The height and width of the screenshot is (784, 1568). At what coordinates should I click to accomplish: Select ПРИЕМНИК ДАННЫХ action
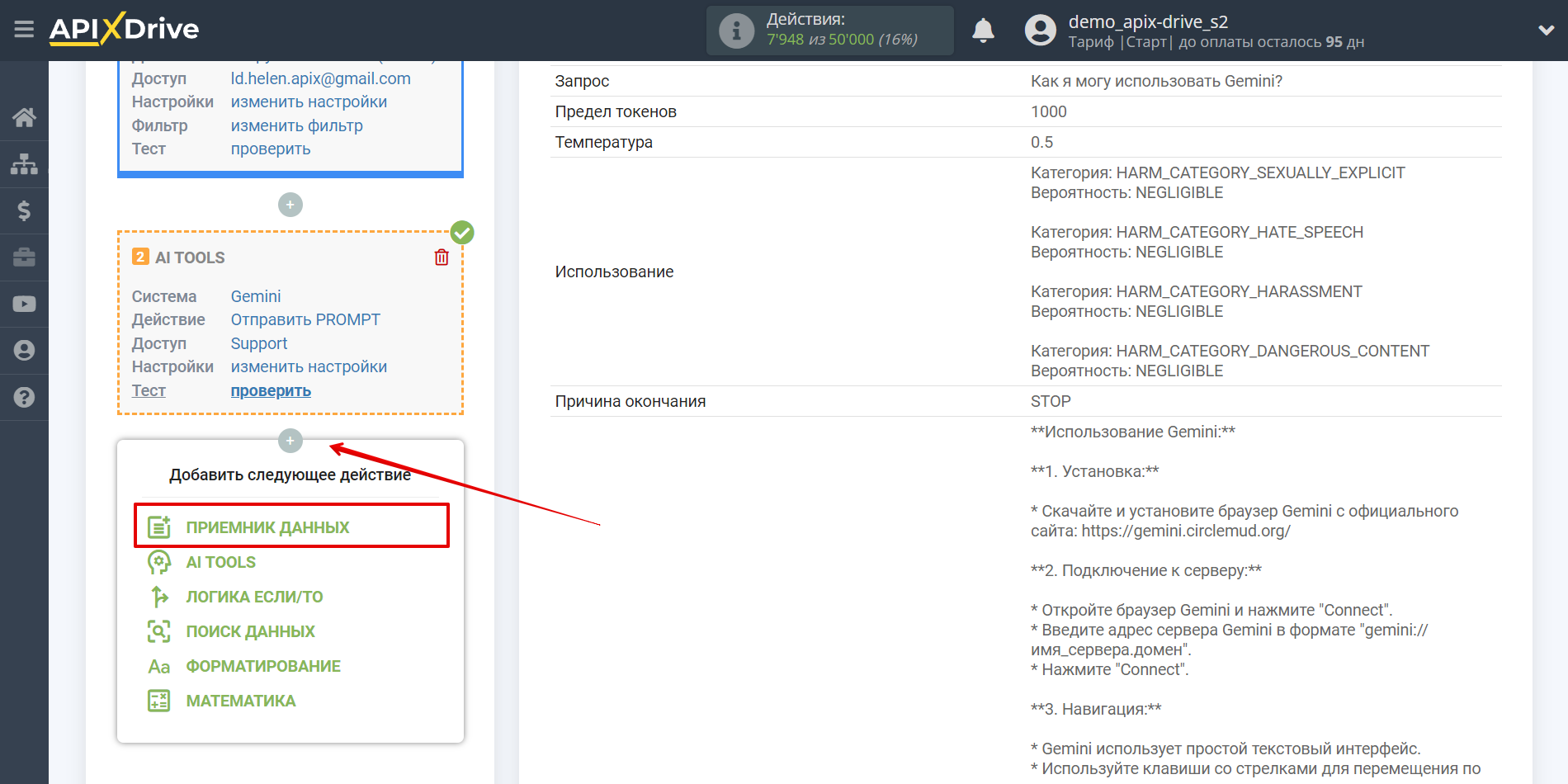click(267, 527)
